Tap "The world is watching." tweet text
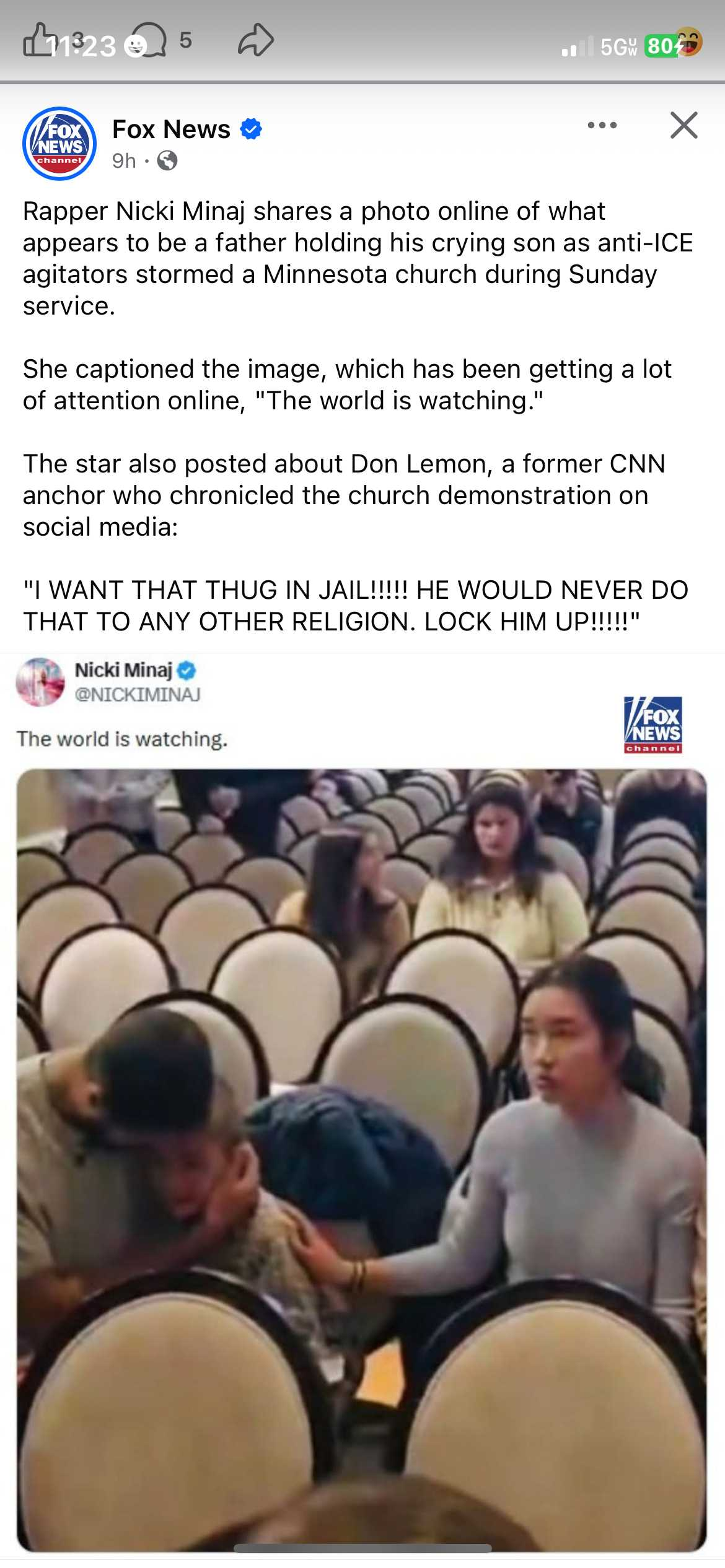Screen dimensions: 725x1568 (123, 739)
